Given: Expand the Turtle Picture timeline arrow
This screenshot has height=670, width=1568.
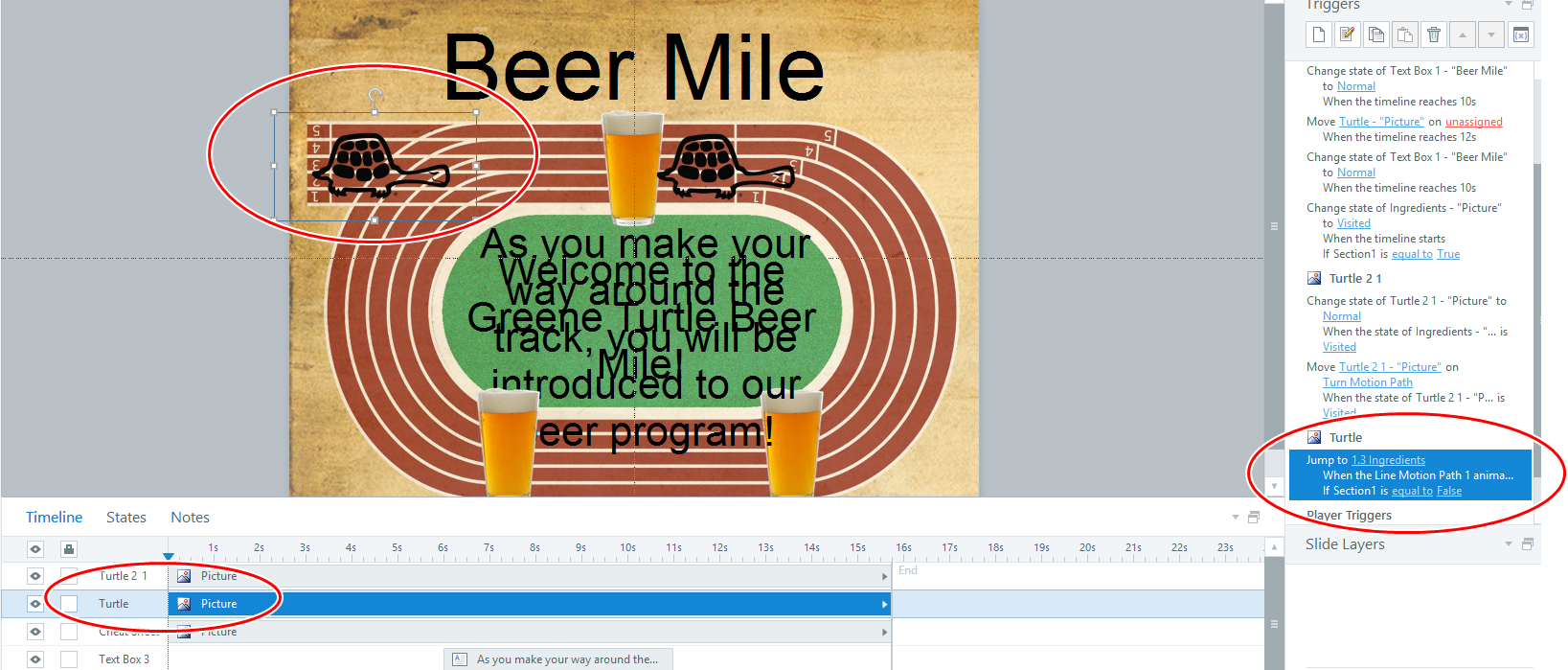Looking at the screenshot, I should coord(884,604).
